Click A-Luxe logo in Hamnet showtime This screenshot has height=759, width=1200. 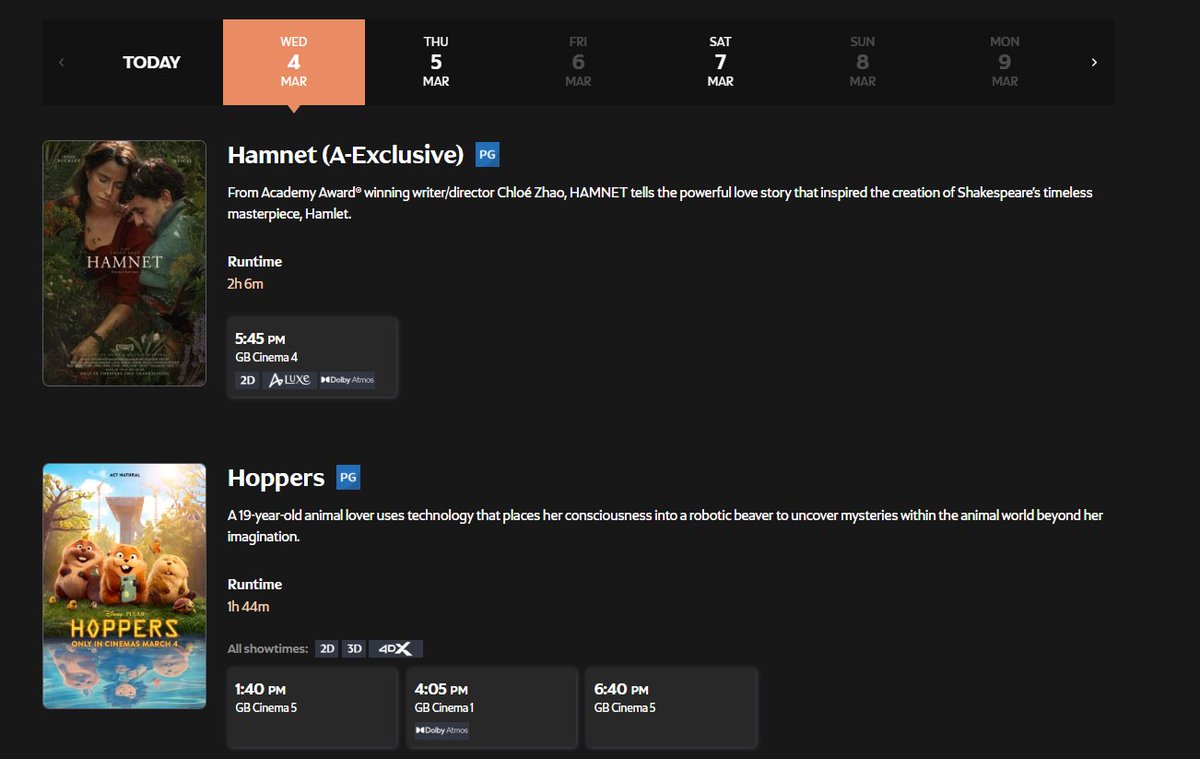coord(288,380)
